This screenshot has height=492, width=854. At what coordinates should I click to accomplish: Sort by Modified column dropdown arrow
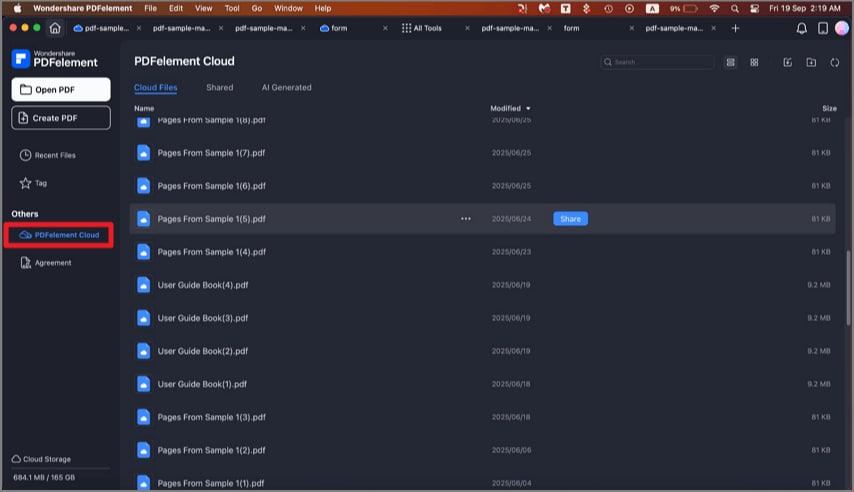(x=528, y=108)
